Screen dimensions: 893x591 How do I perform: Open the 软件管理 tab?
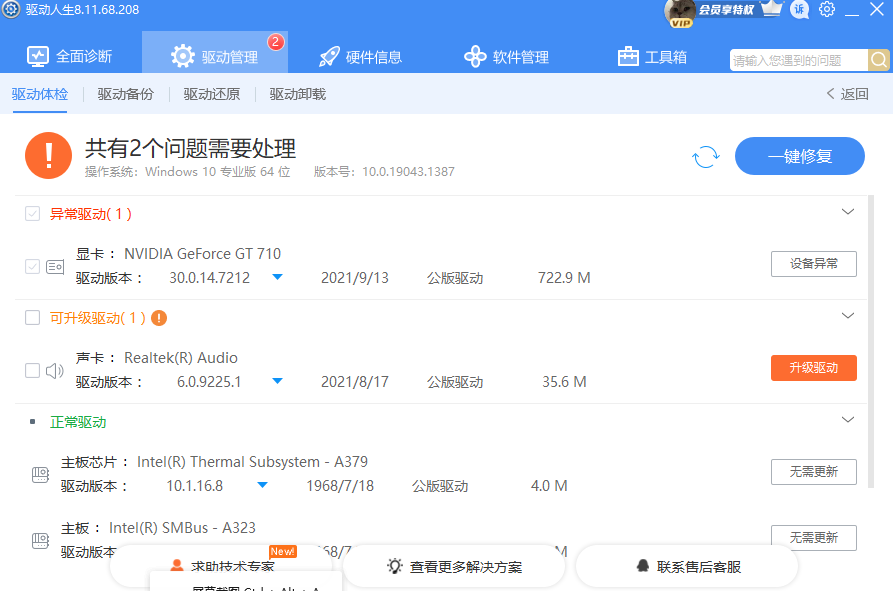pyautogui.click(x=506, y=56)
